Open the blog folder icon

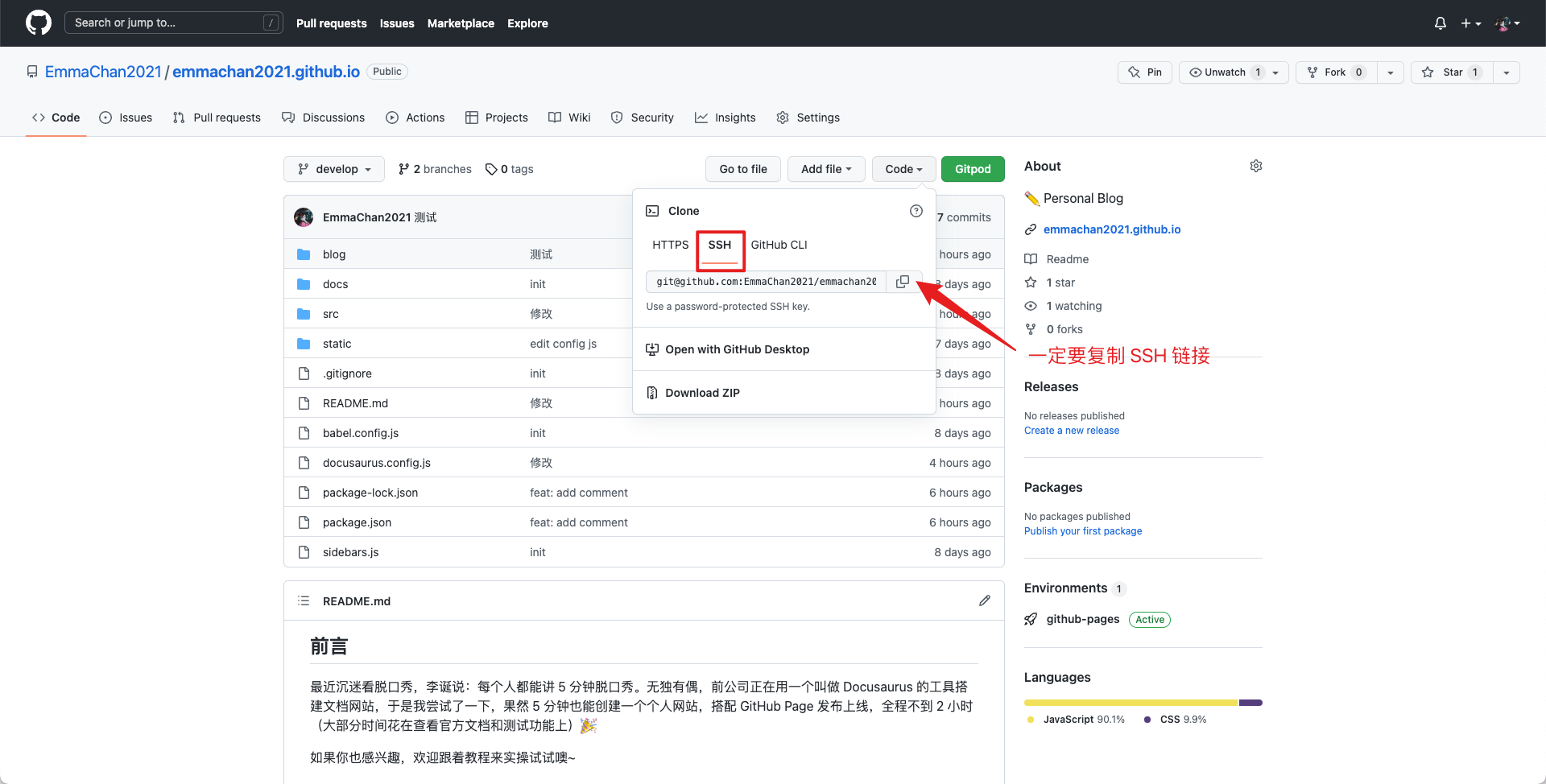(x=304, y=254)
